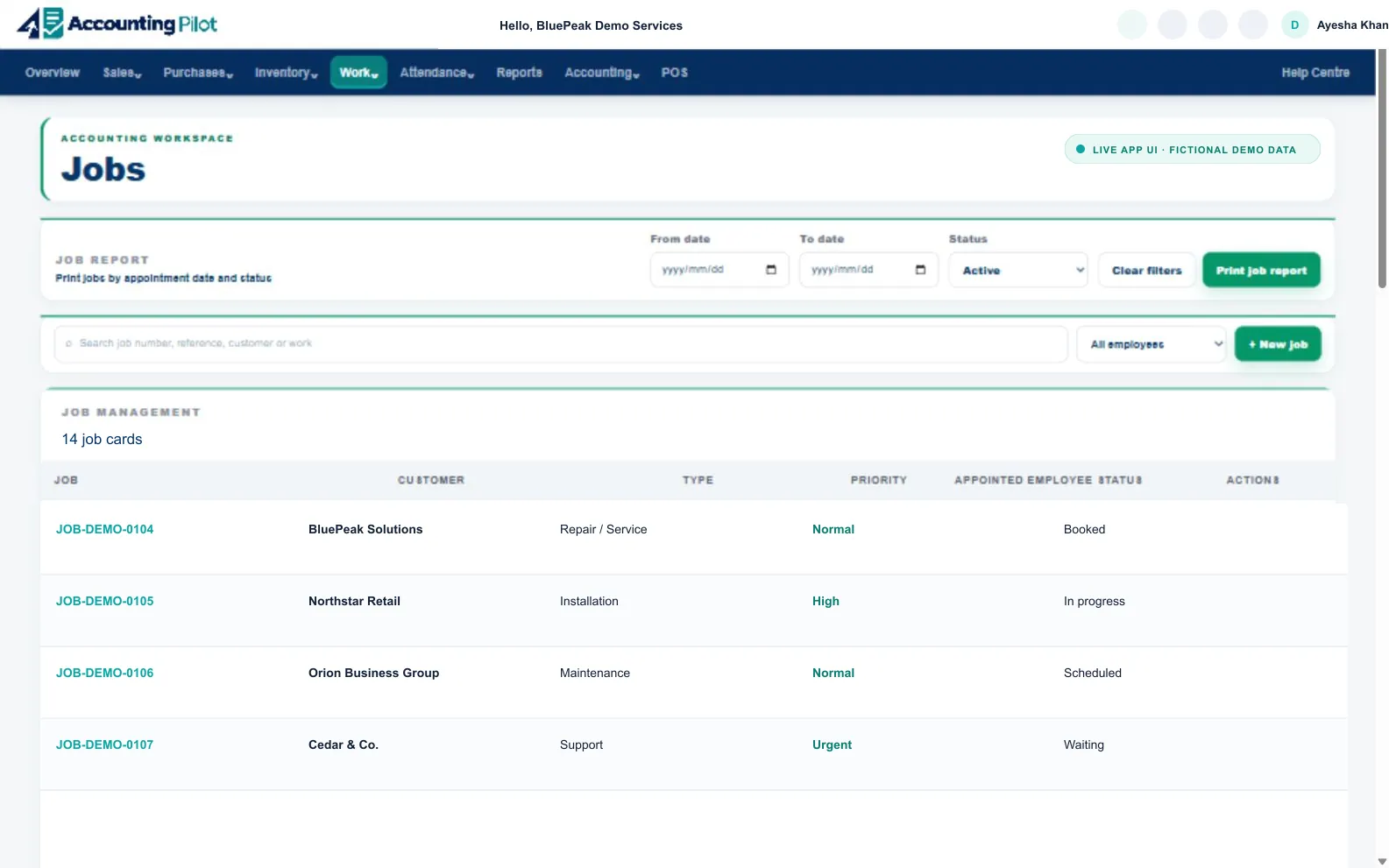Click the Orion Business Group customer cell
This screenshot has height=868, width=1389.
point(373,673)
